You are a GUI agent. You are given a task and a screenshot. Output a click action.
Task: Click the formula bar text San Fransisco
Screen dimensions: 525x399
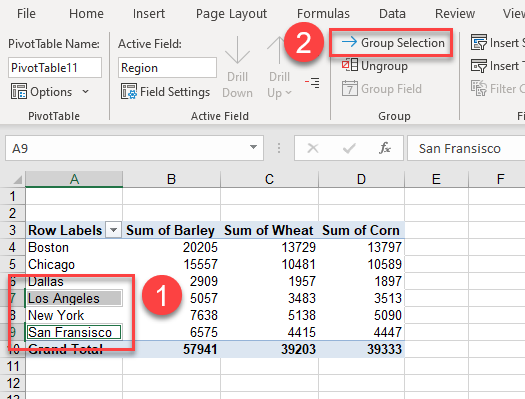tap(459, 148)
